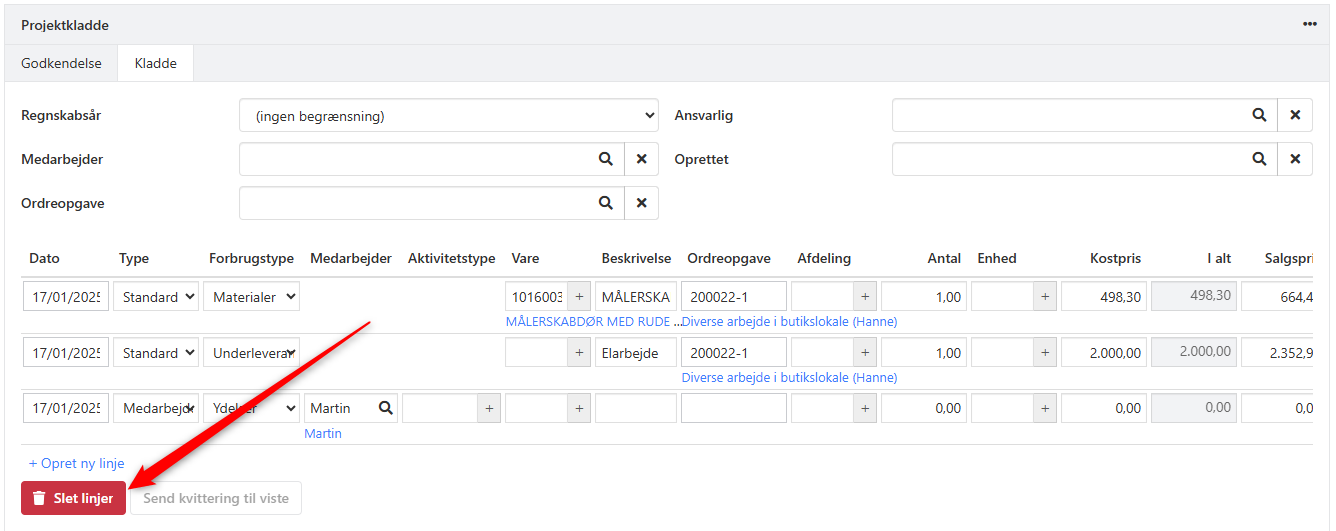Open the MÅLERSKABDØR MED RUDE link

click(590, 322)
